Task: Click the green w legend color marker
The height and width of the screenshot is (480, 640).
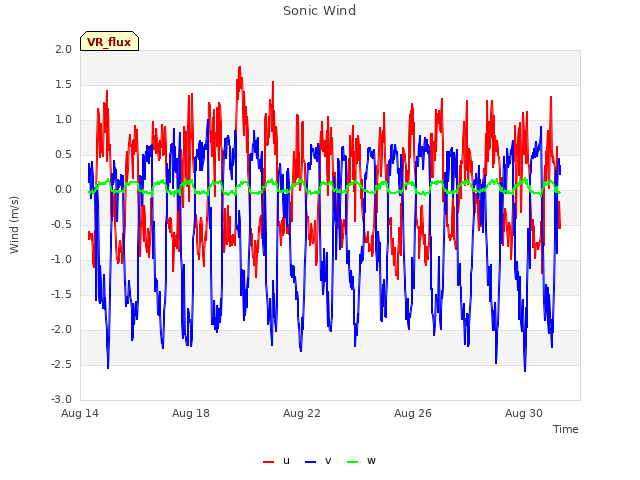Action: [x=352, y=462]
